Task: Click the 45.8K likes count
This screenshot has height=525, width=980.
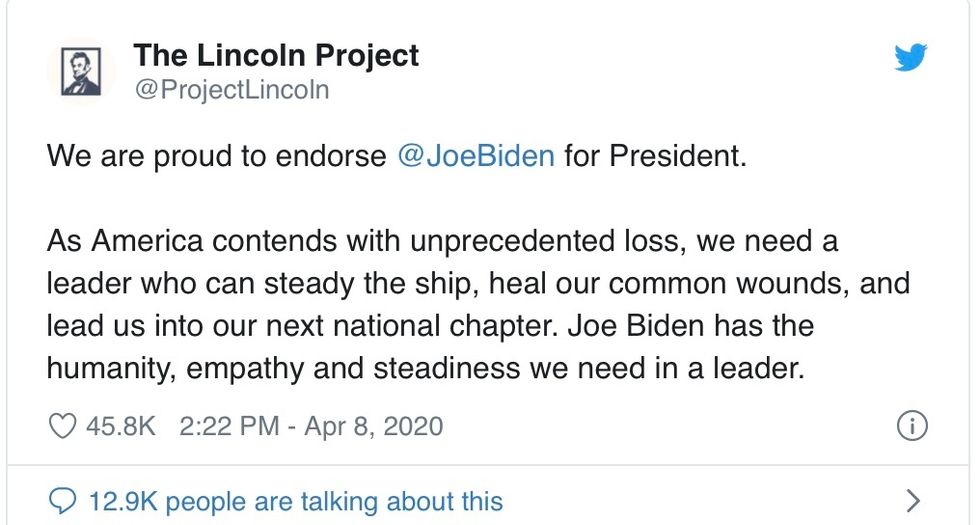Action: coord(121,426)
